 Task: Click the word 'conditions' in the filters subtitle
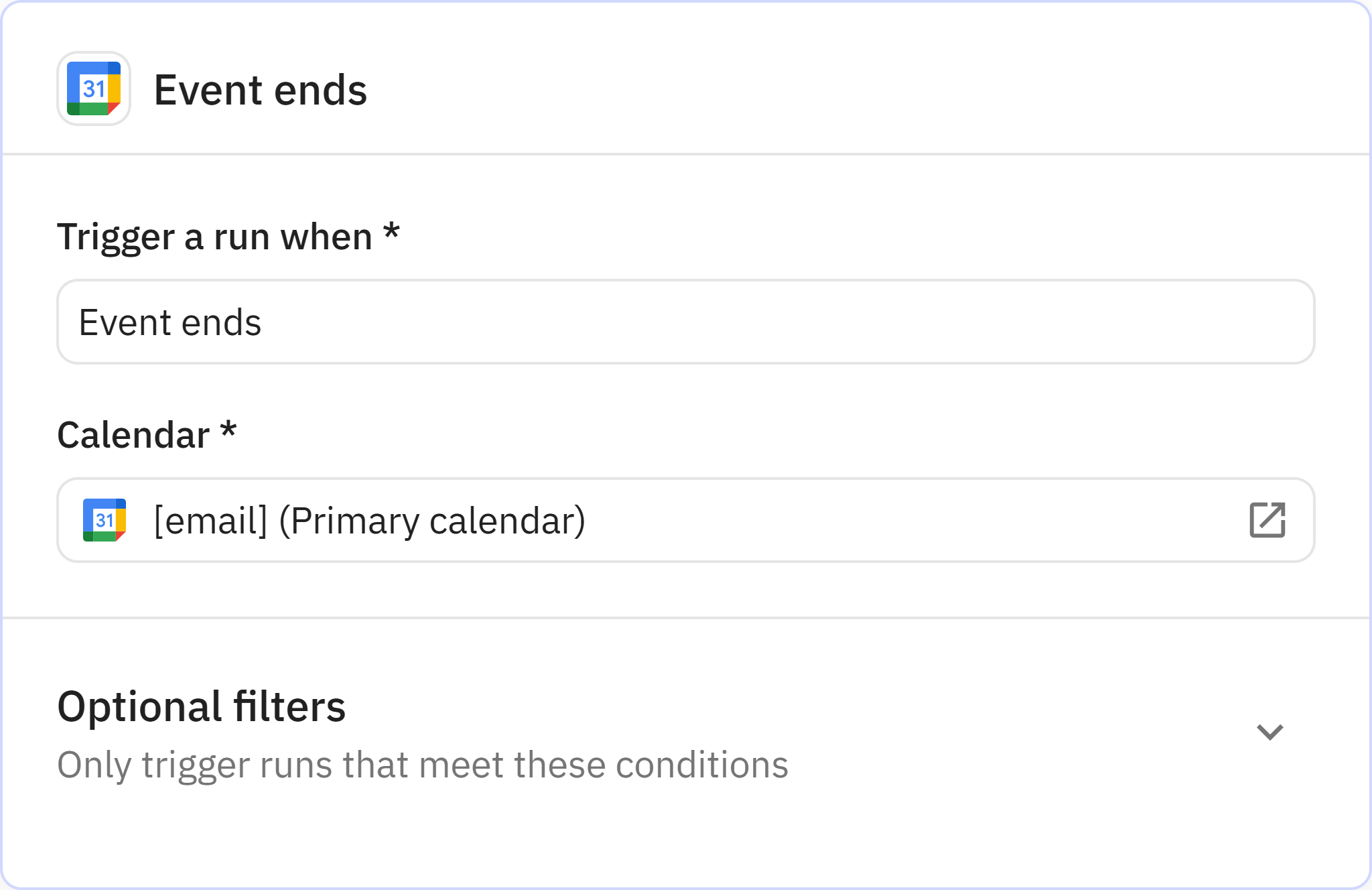pos(701,765)
